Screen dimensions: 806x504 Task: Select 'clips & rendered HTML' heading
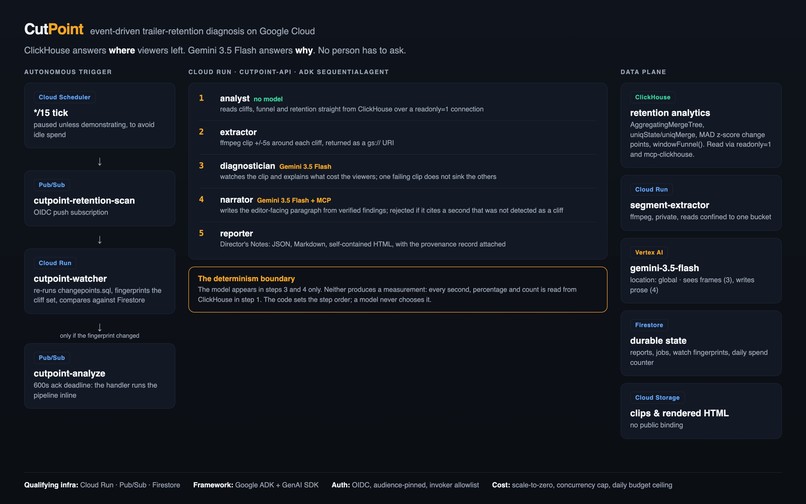pyautogui.click(x=679, y=413)
